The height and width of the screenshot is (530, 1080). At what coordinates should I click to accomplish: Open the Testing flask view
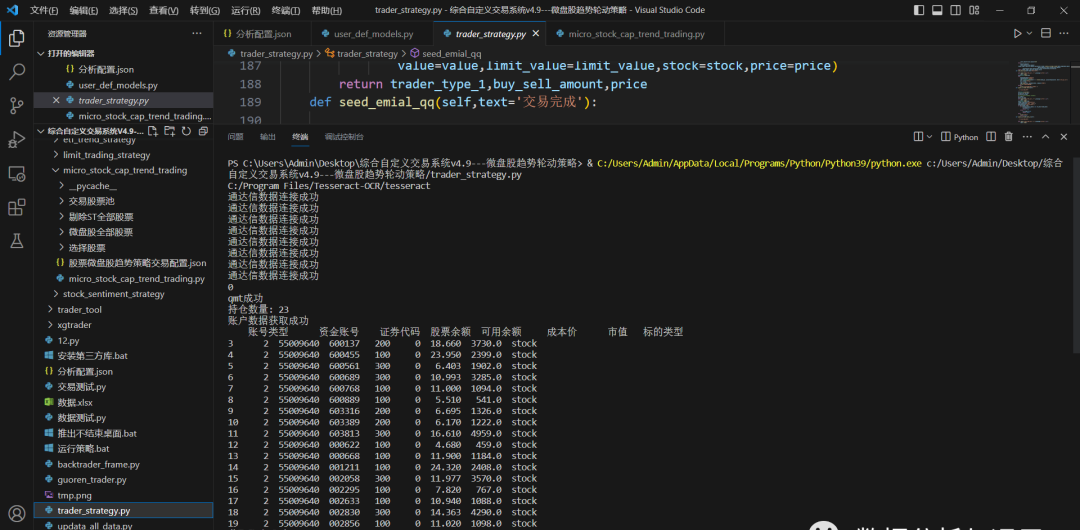coord(17,241)
